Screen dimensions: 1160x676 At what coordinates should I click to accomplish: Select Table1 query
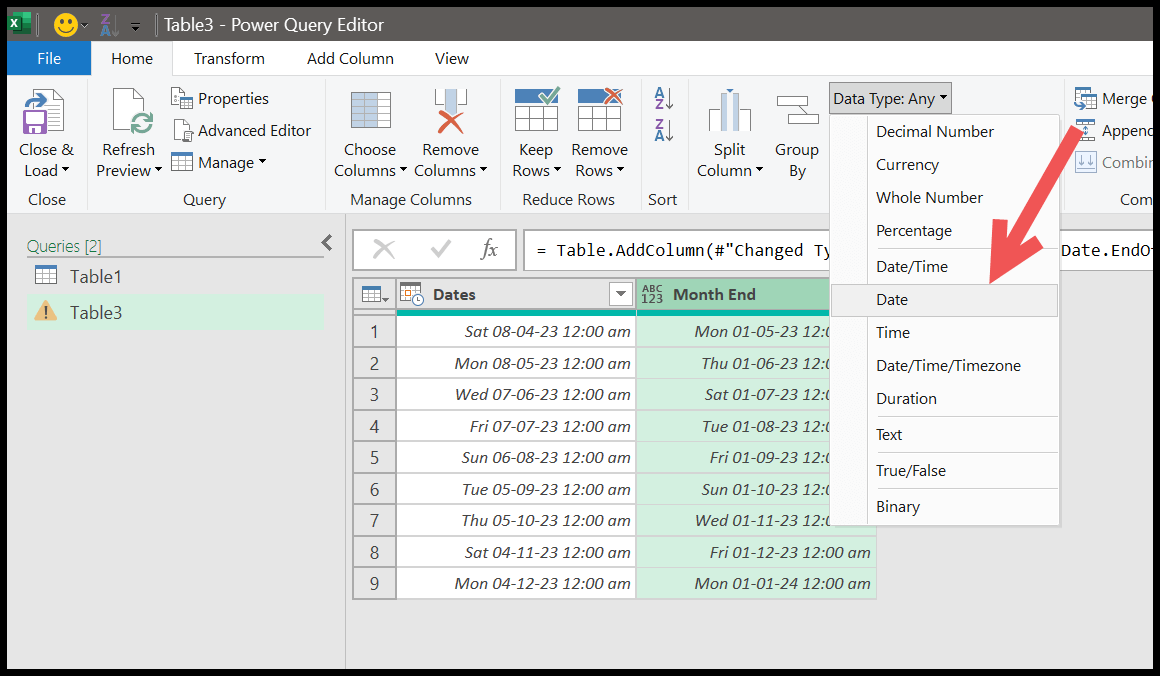coord(175,277)
